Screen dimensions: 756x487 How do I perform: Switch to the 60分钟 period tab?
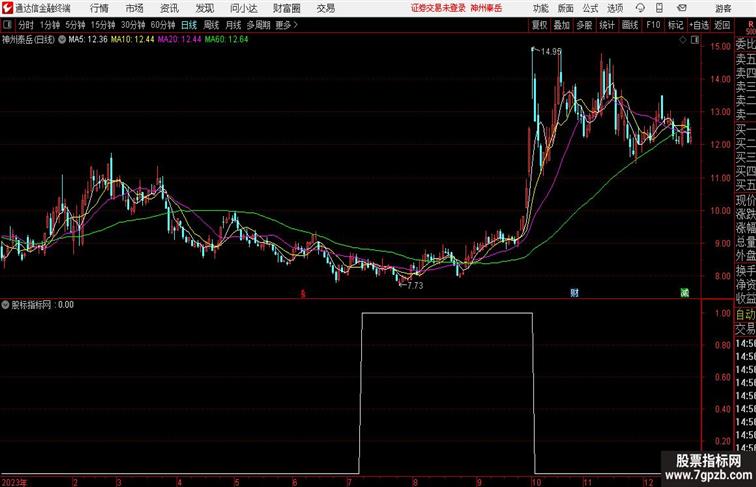[x=163, y=25]
